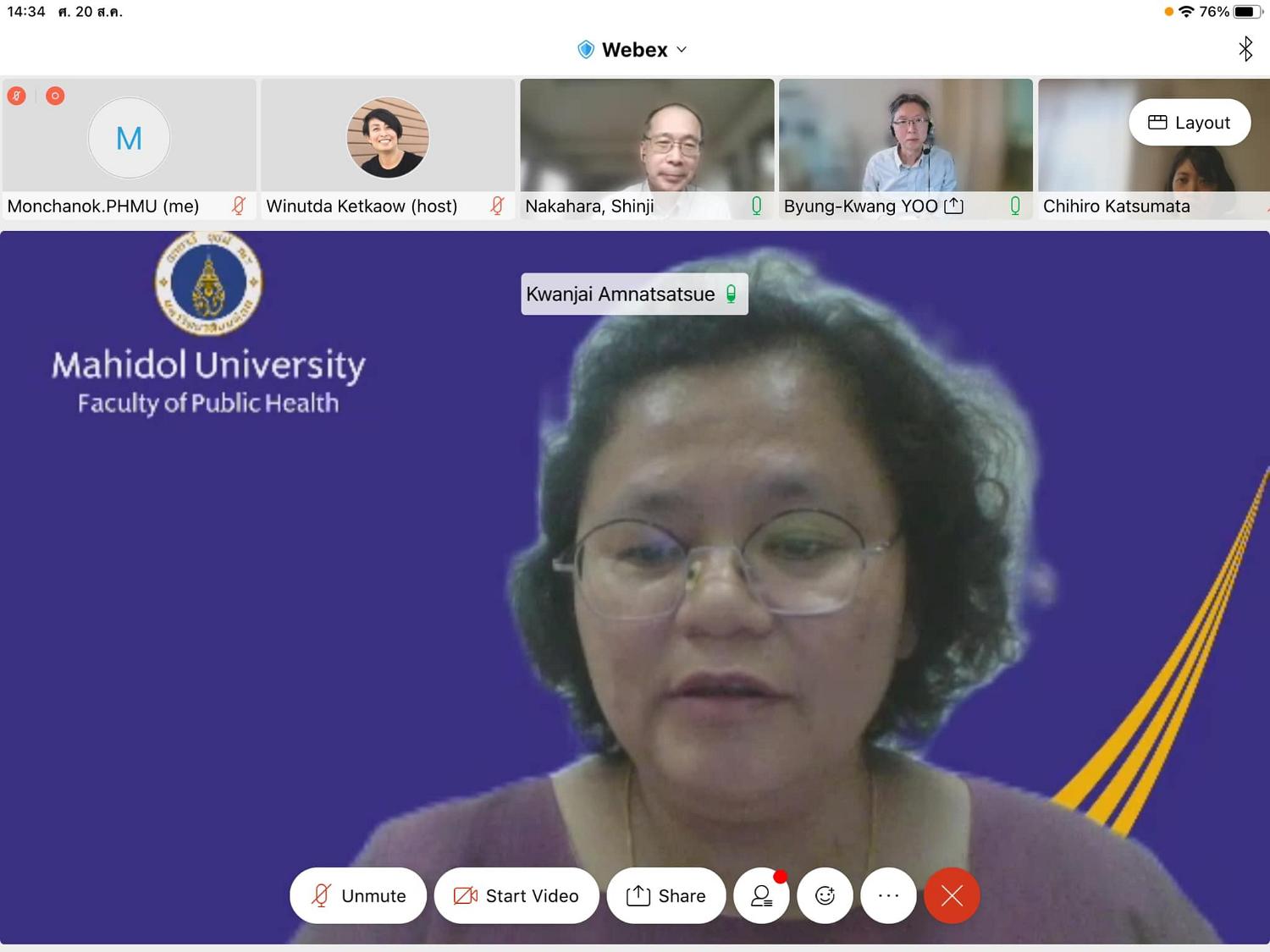The image size is (1270, 952).
Task: Leave the meeting with red X button
Action: pos(952,895)
